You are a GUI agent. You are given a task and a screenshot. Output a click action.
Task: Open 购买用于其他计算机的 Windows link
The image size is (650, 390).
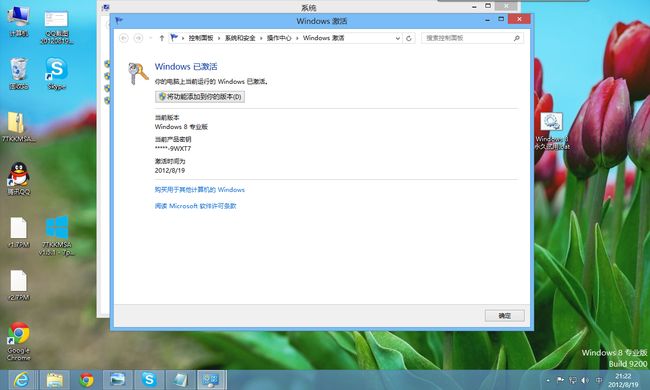(x=199, y=190)
